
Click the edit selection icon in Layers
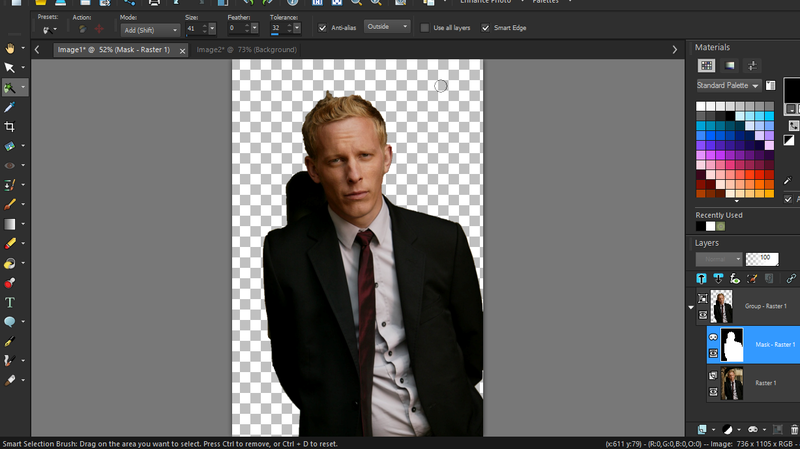pyautogui.click(x=752, y=279)
